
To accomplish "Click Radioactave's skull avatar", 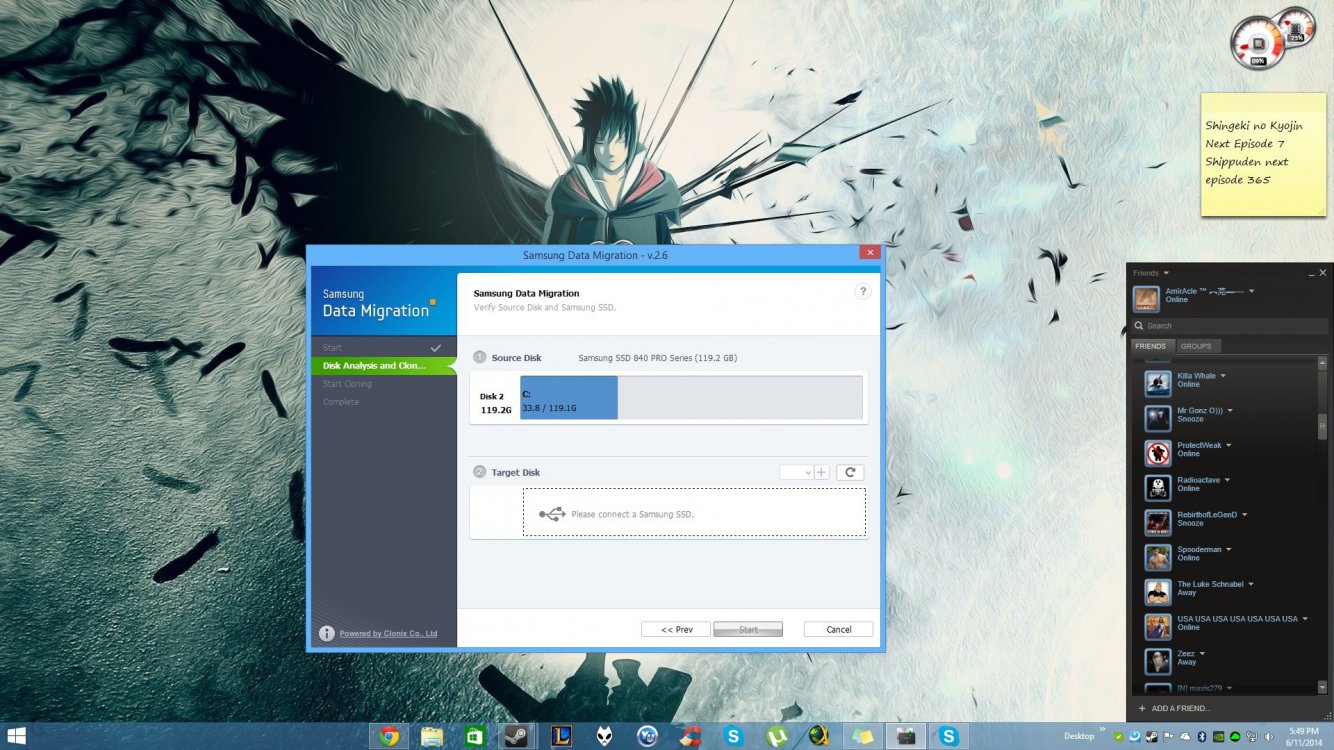I will [1158, 488].
